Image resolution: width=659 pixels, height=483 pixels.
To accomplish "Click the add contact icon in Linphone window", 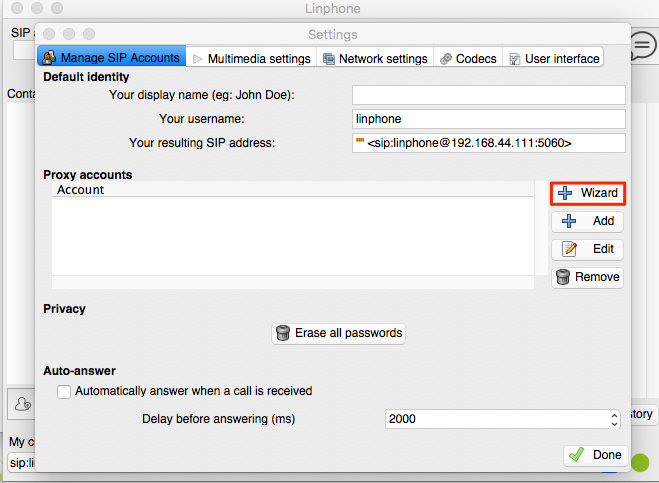I will 23,404.
